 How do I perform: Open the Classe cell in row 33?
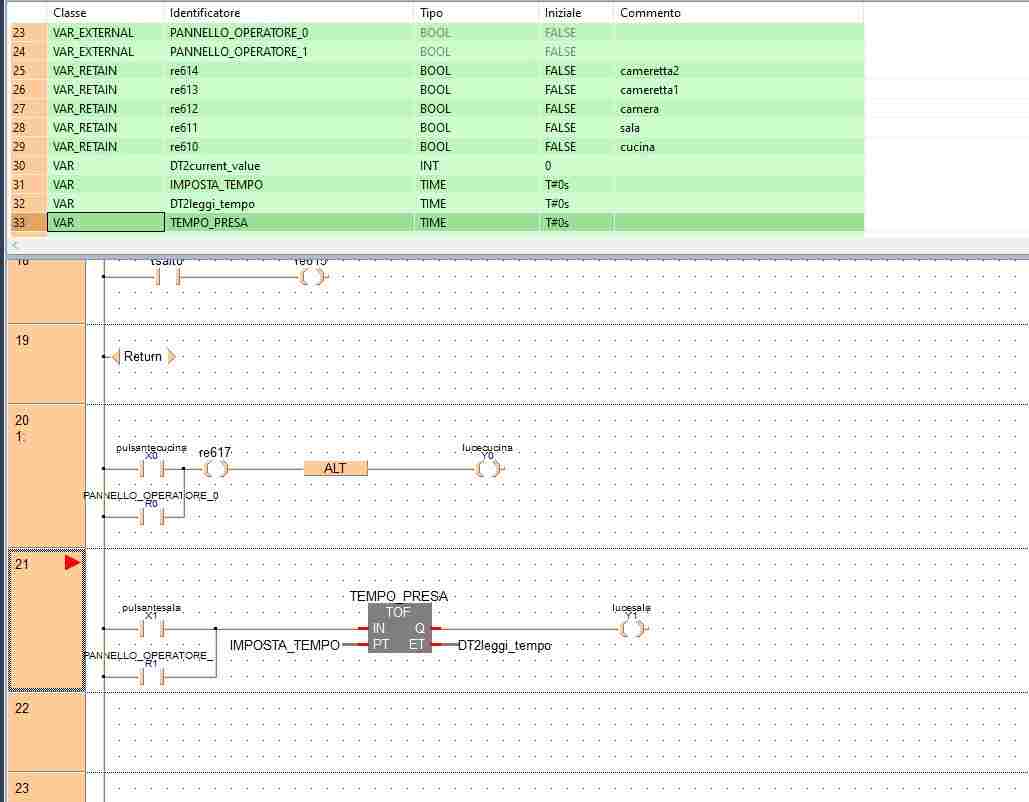coord(104,223)
